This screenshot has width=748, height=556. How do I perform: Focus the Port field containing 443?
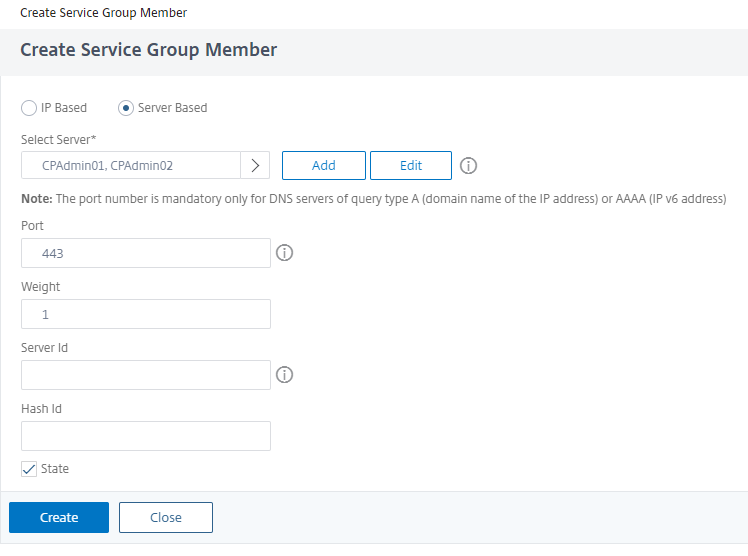coord(146,254)
